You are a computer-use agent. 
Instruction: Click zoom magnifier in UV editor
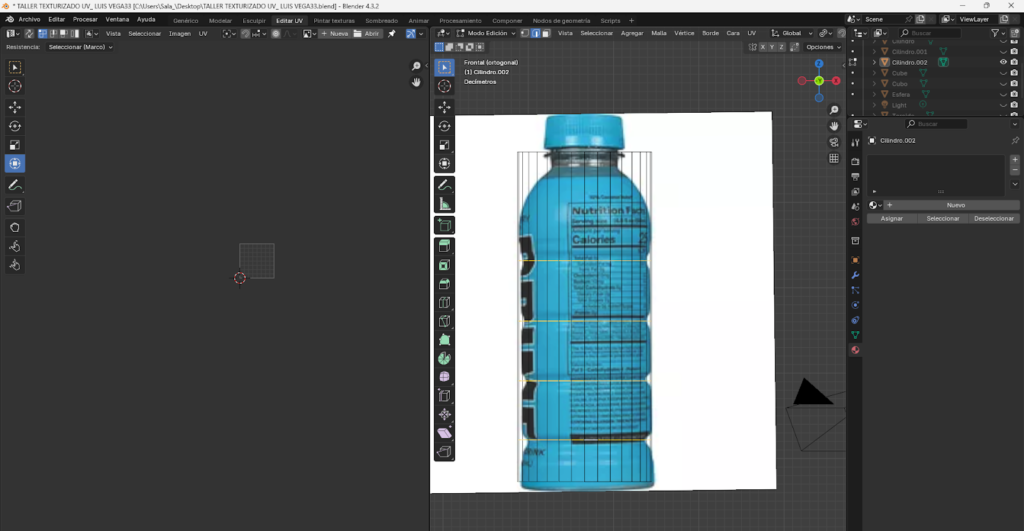[416, 66]
